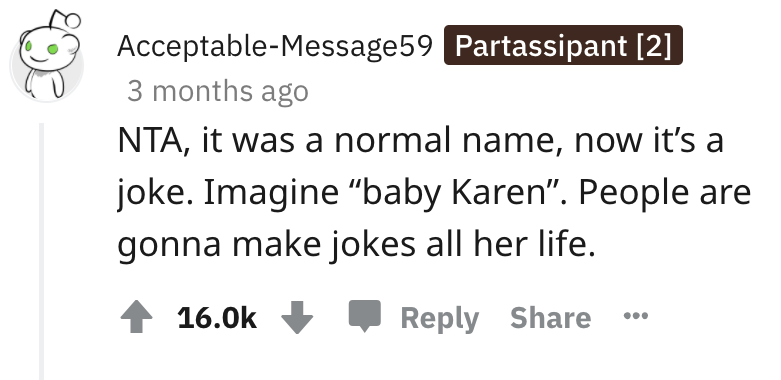Image resolution: width=781 pixels, height=380 pixels.
Task: Open the Snoo avatar profile picture
Action: click(47, 57)
